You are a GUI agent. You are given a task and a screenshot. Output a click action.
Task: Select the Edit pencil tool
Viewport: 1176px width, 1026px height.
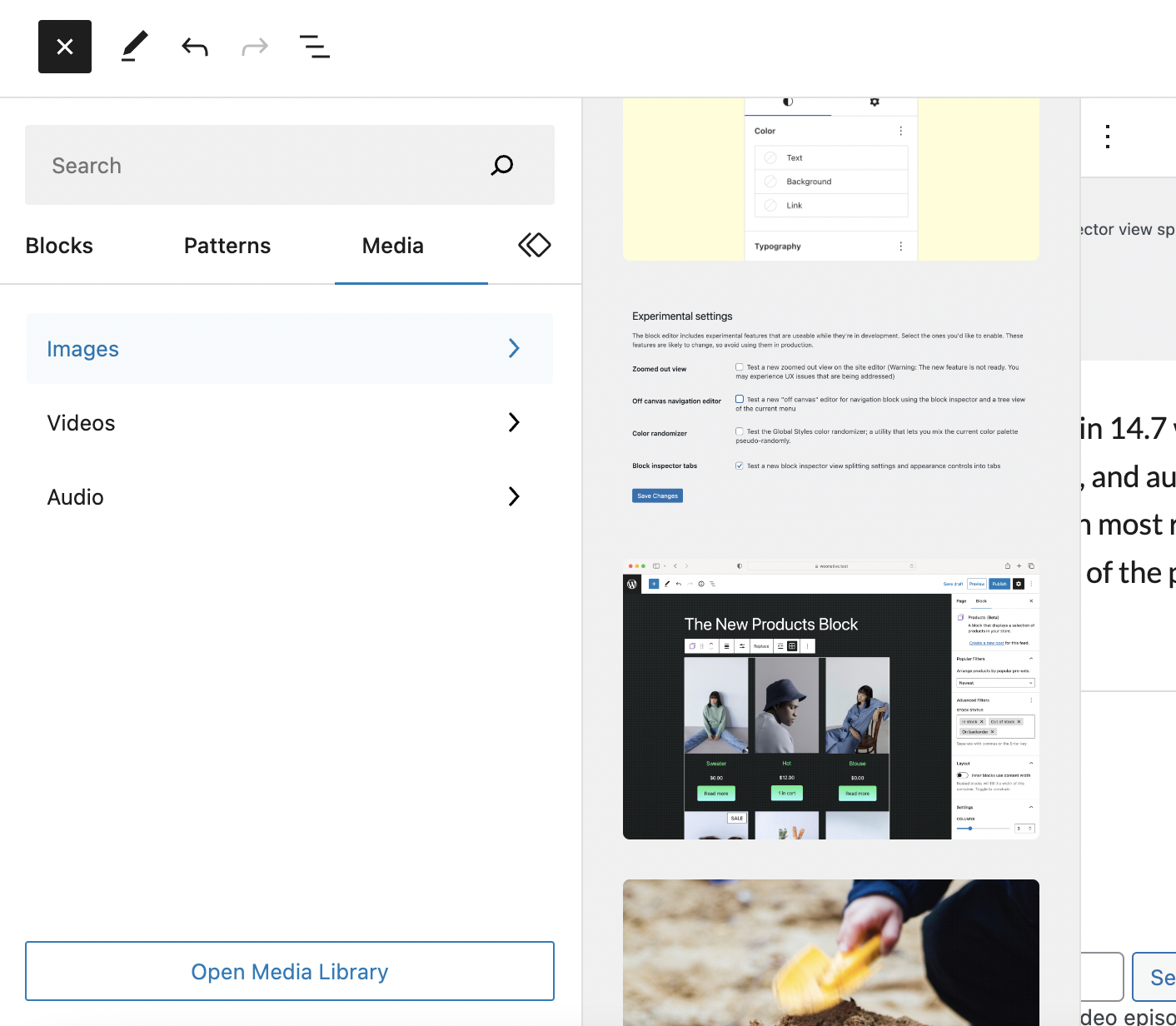pos(135,47)
